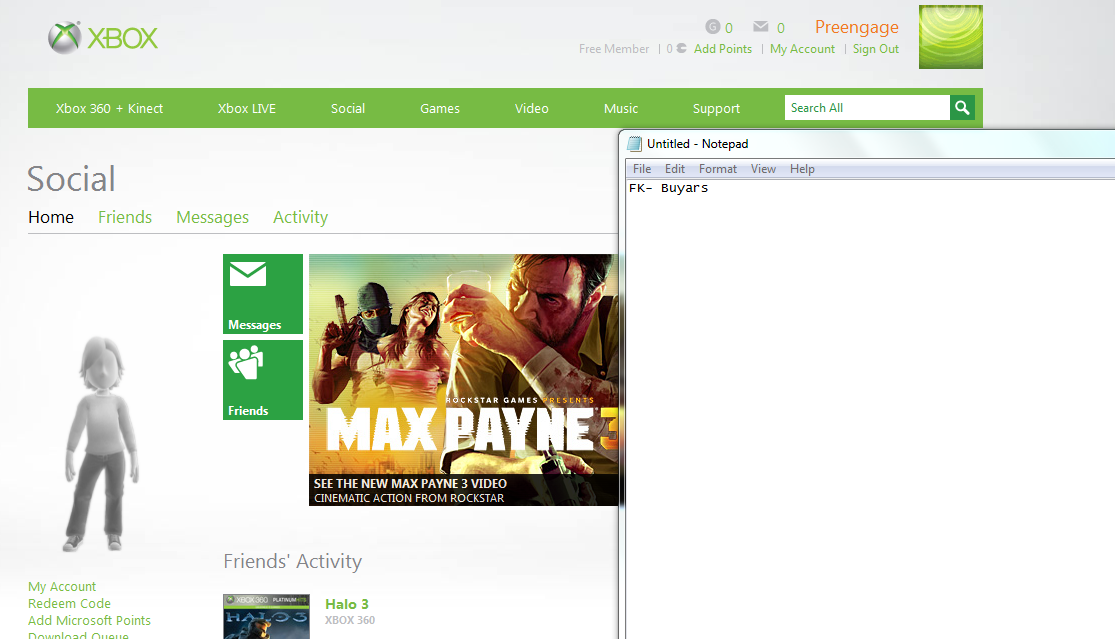Open Notepad Format menu
The image size is (1115, 639).
tap(717, 169)
